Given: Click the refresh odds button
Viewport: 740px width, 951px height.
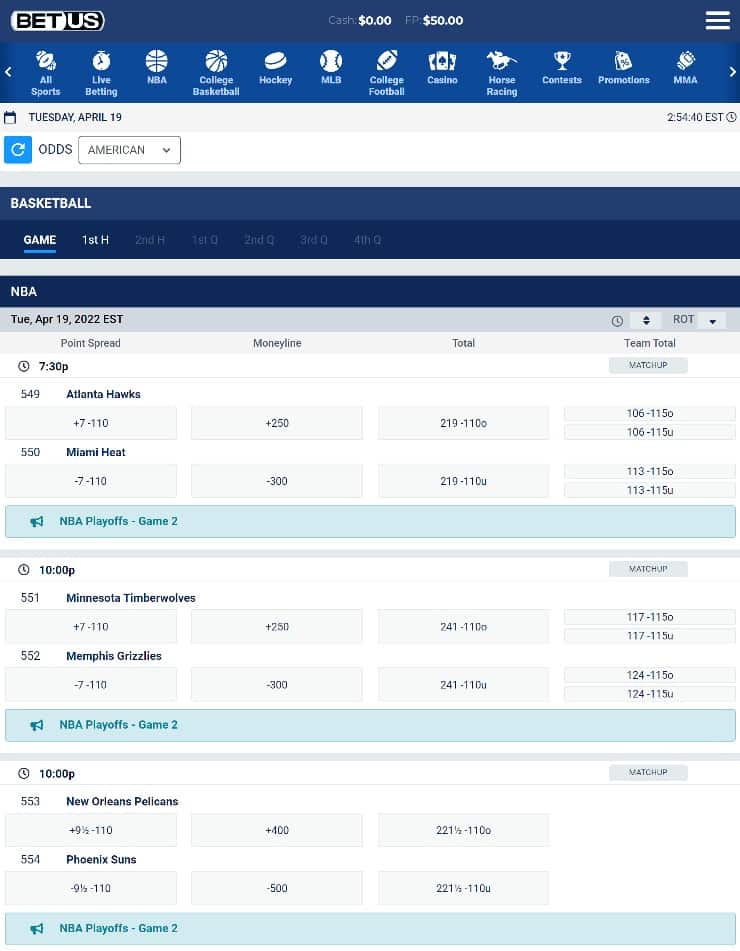Looking at the screenshot, I should pos(18,149).
